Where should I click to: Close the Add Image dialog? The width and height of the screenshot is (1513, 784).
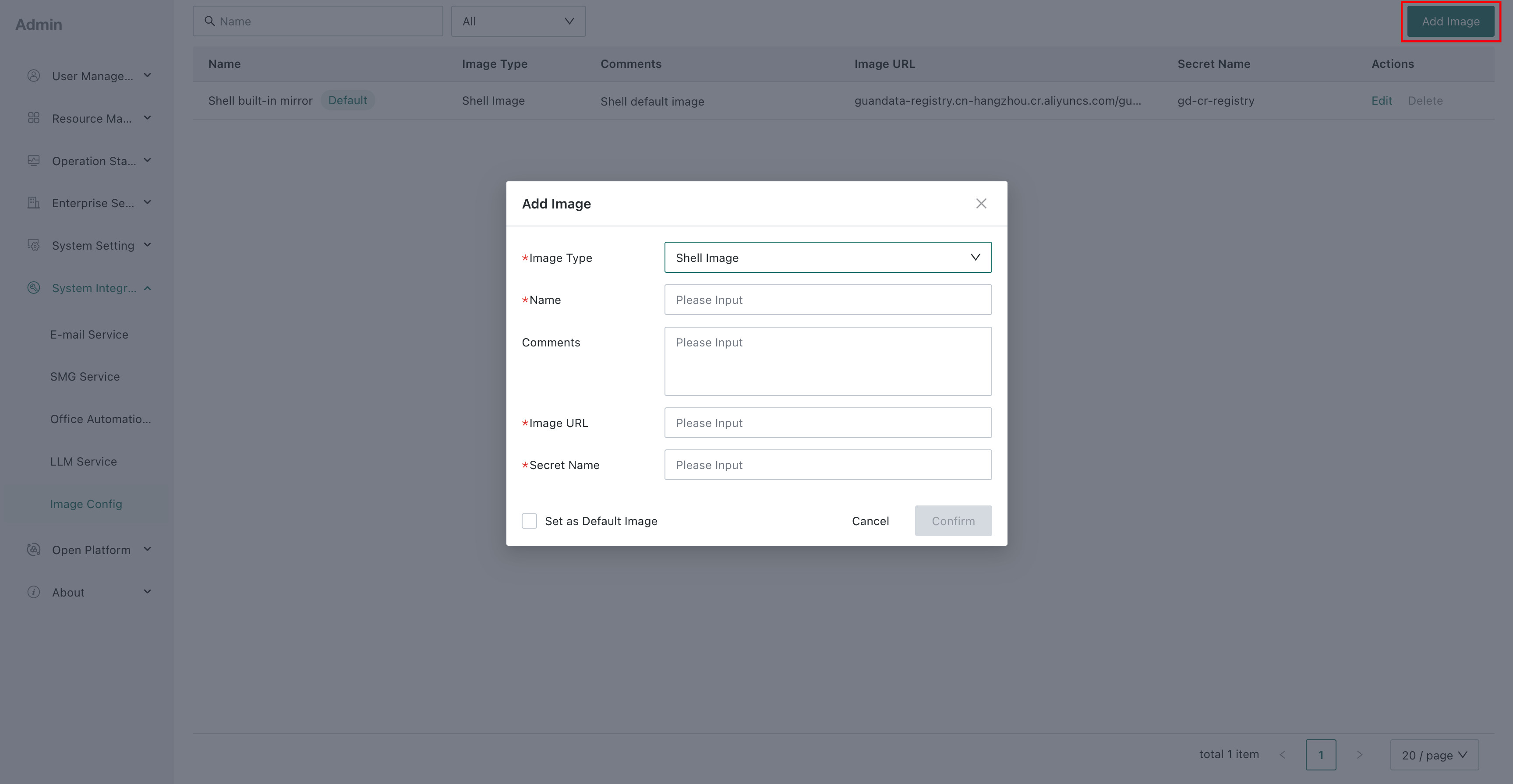[x=981, y=203]
